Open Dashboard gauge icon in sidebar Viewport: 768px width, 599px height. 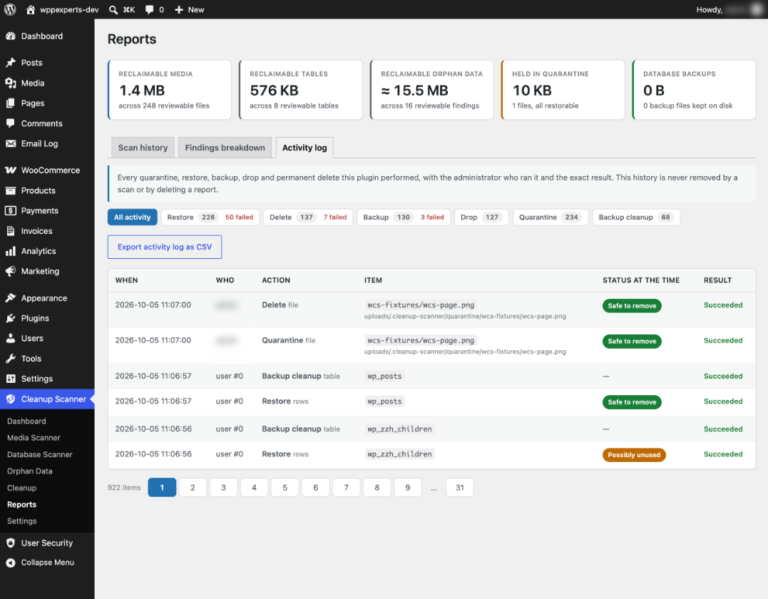tap(10, 36)
